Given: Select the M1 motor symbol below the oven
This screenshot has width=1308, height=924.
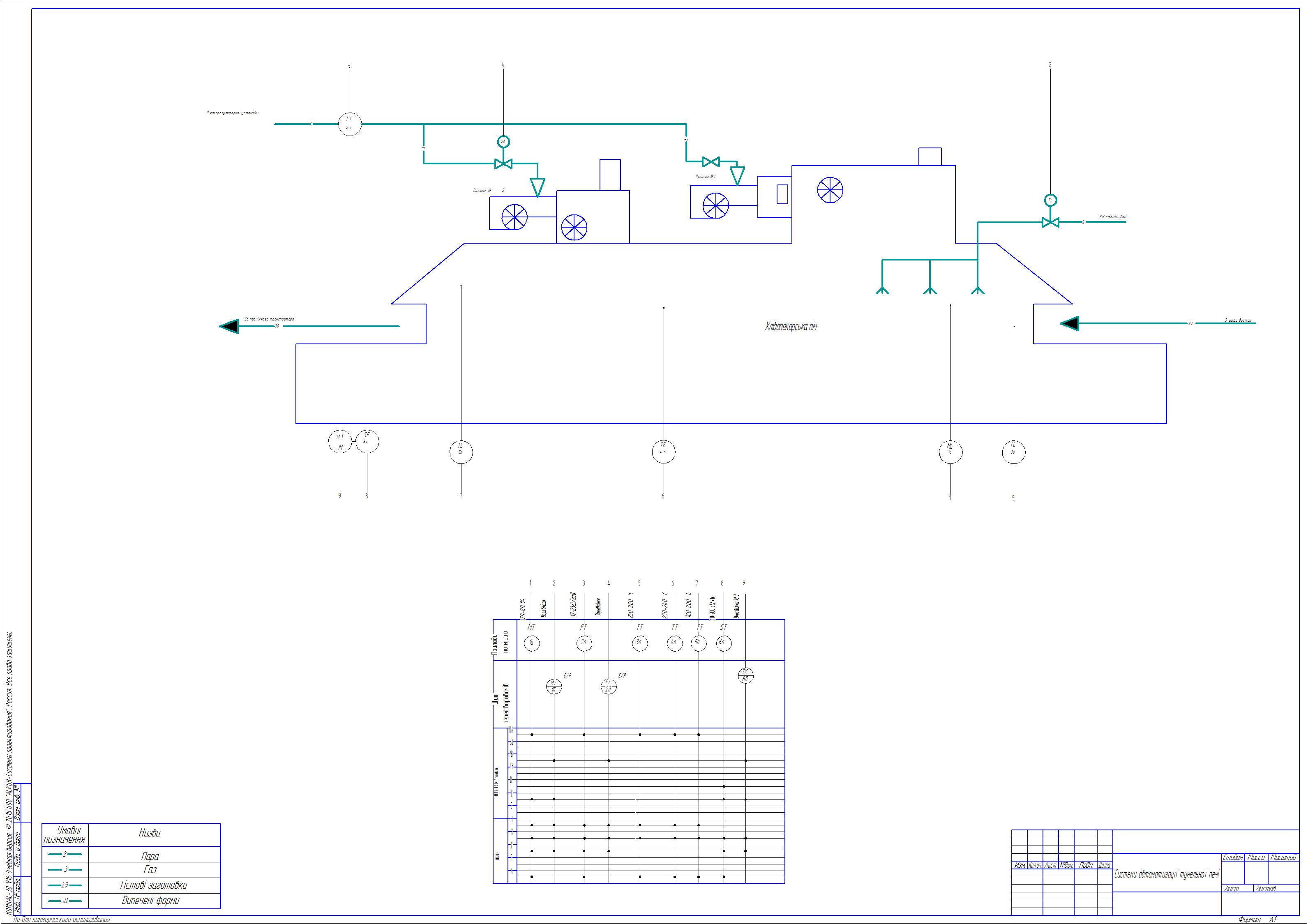Looking at the screenshot, I should 340,442.
